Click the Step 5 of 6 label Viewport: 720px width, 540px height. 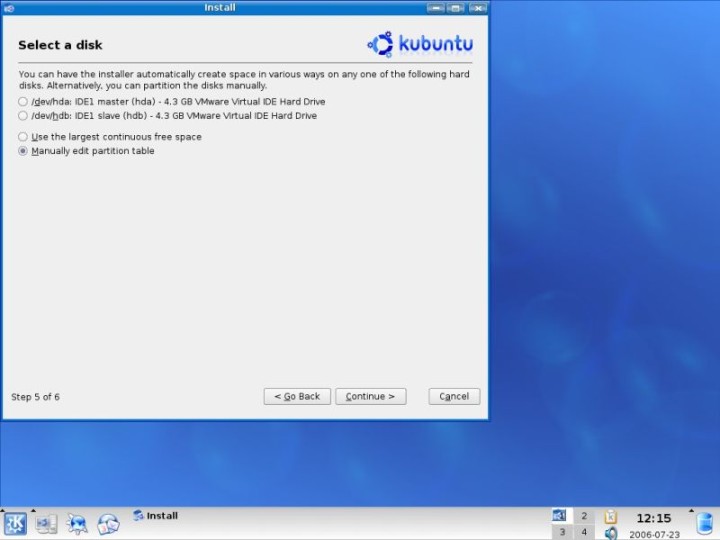point(35,397)
